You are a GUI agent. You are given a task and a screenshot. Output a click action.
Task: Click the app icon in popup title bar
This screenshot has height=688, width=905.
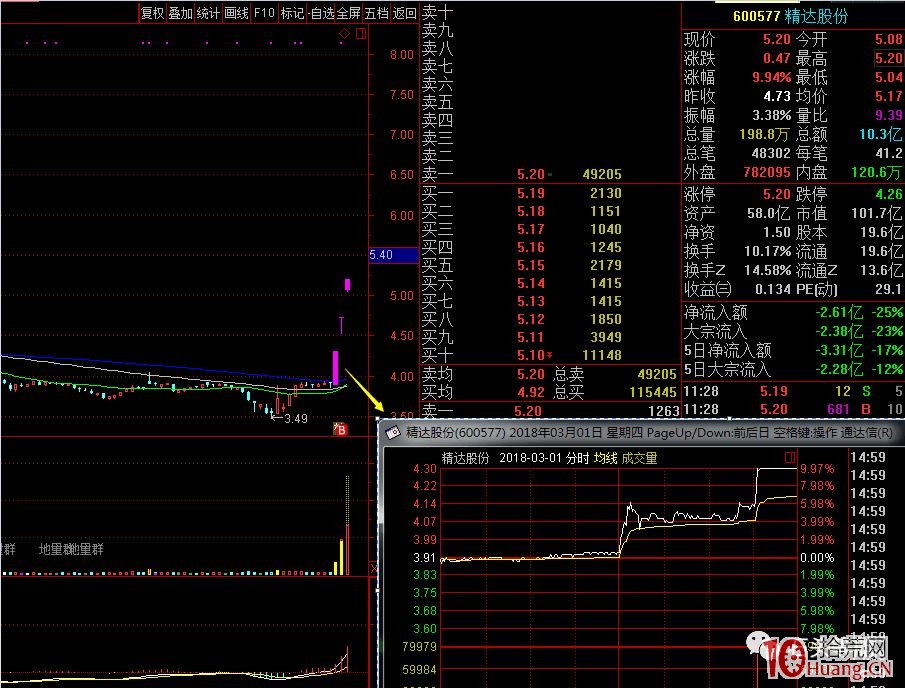tap(394, 433)
